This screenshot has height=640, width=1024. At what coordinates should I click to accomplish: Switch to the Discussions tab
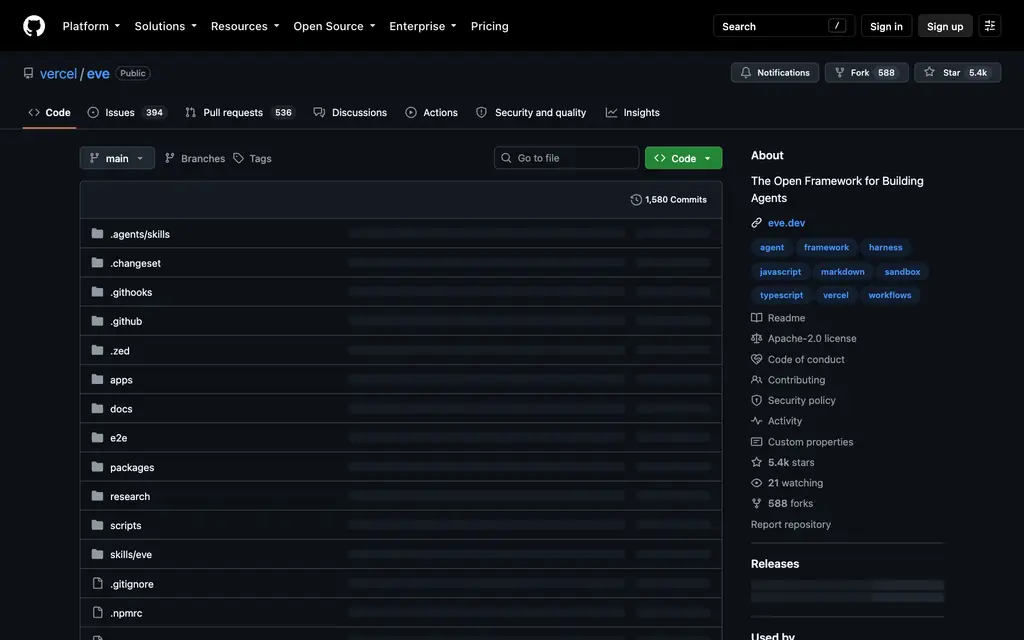pyautogui.click(x=350, y=112)
